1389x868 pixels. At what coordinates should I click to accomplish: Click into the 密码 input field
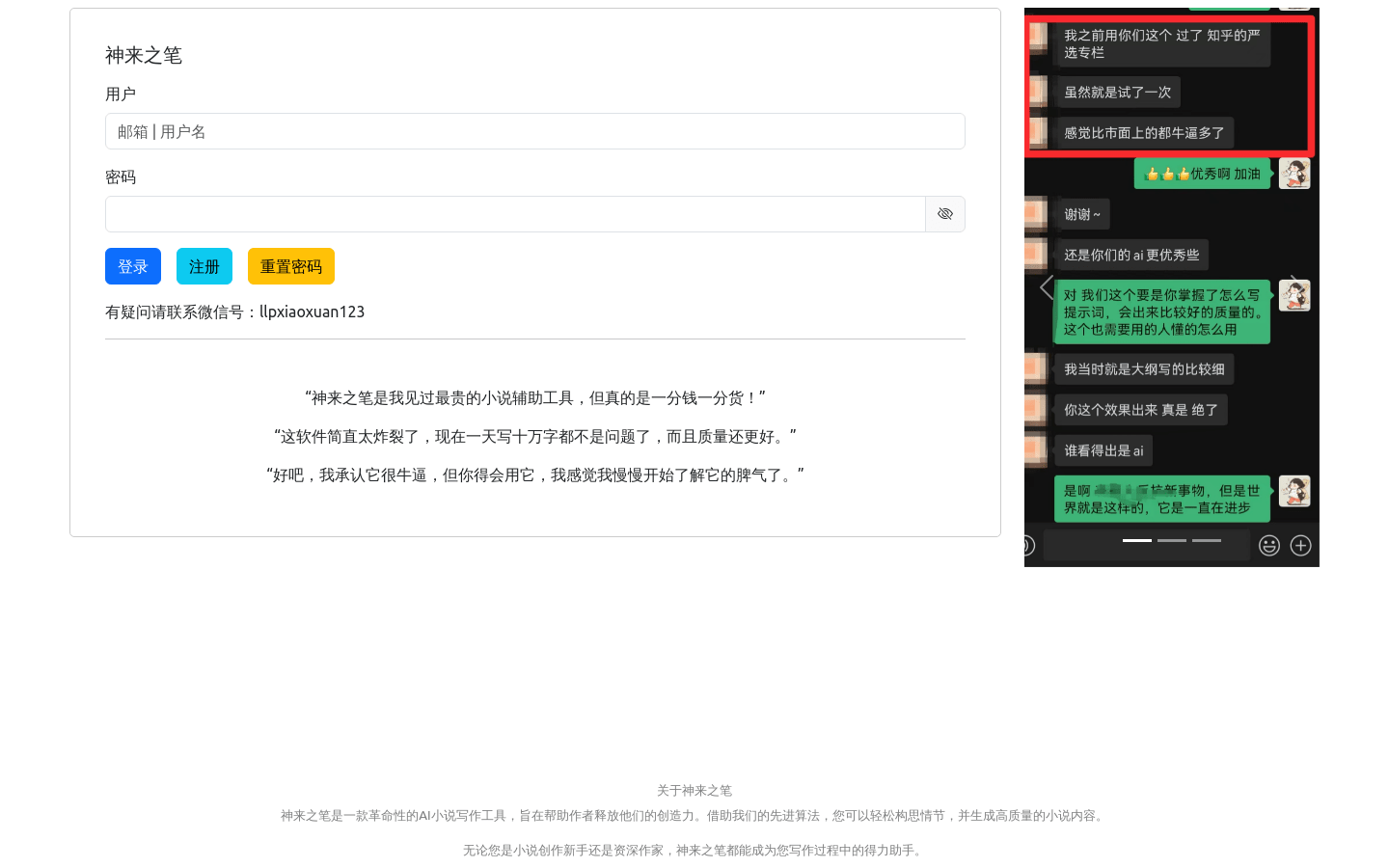tap(515, 214)
